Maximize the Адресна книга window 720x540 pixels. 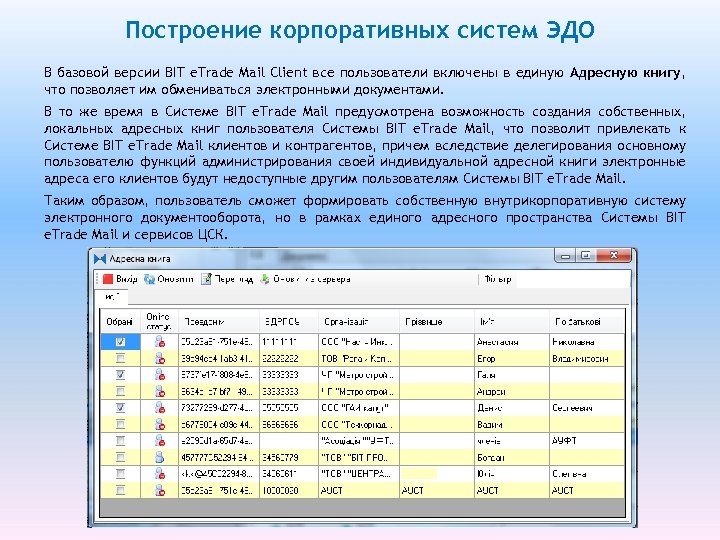click(x=585, y=255)
